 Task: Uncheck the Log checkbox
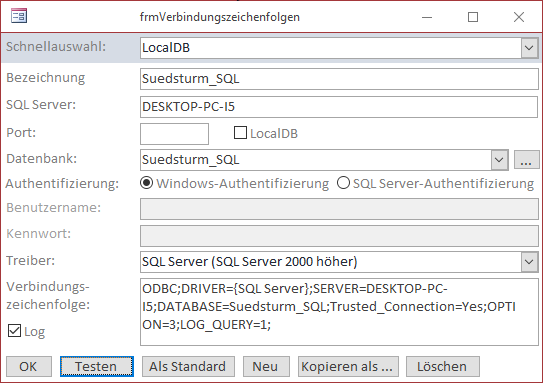click(x=14, y=331)
